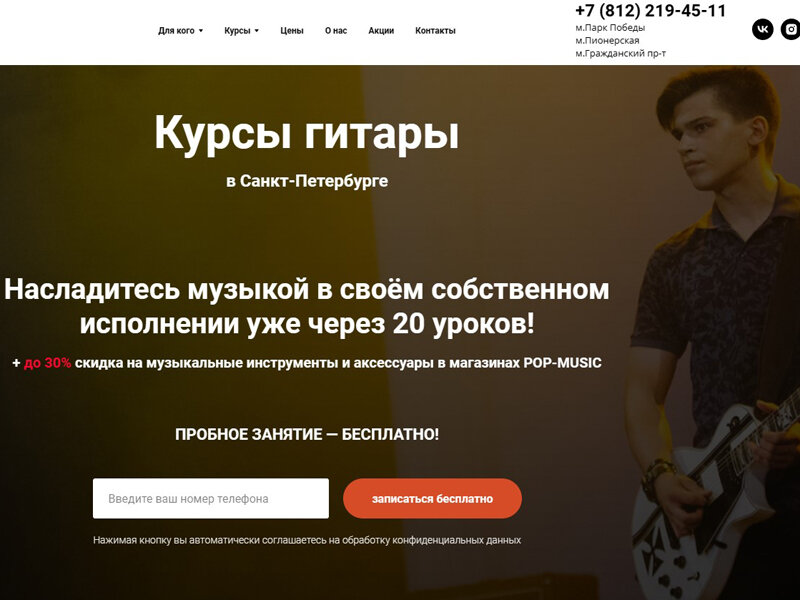
Task: Click the confidential data processing notice
Action: pyautogui.click(x=307, y=540)
